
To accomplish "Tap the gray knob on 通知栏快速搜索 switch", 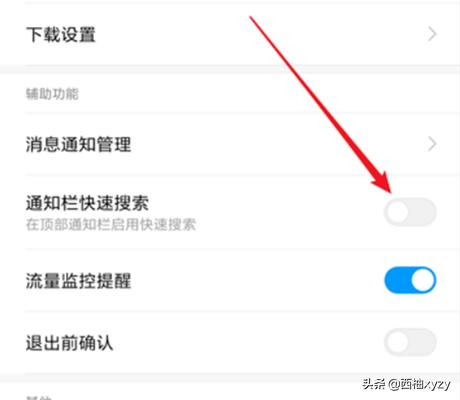I will (397, 212).
